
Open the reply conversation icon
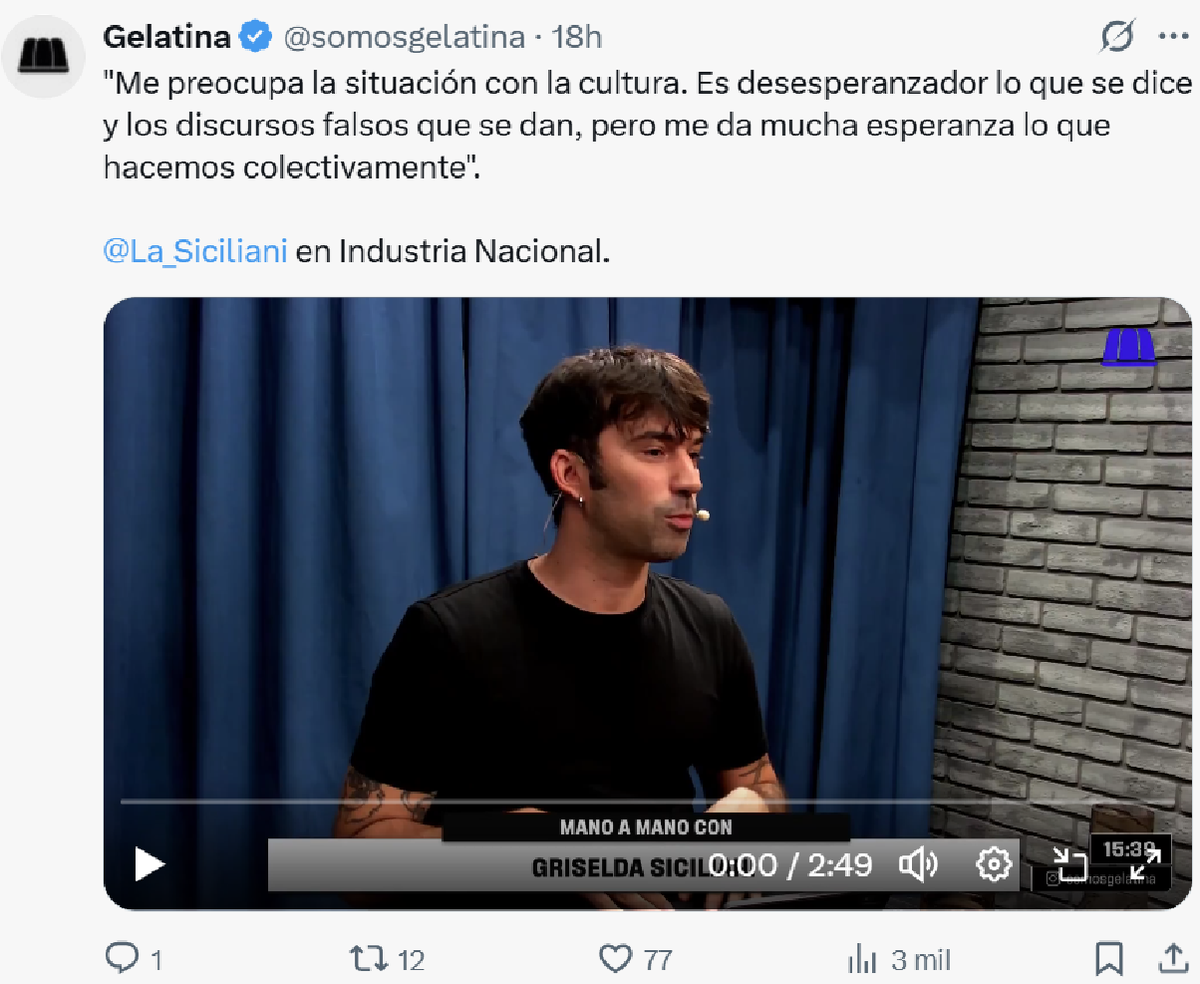click(x=124, y=958)
